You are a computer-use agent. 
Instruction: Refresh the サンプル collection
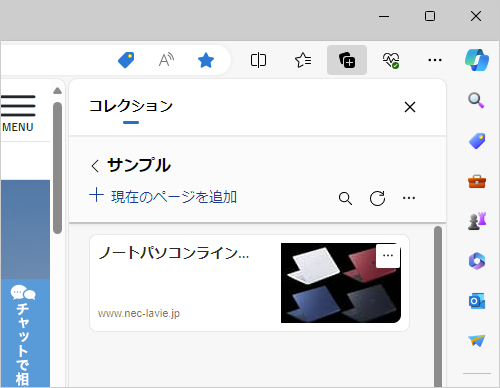(377, 198)
